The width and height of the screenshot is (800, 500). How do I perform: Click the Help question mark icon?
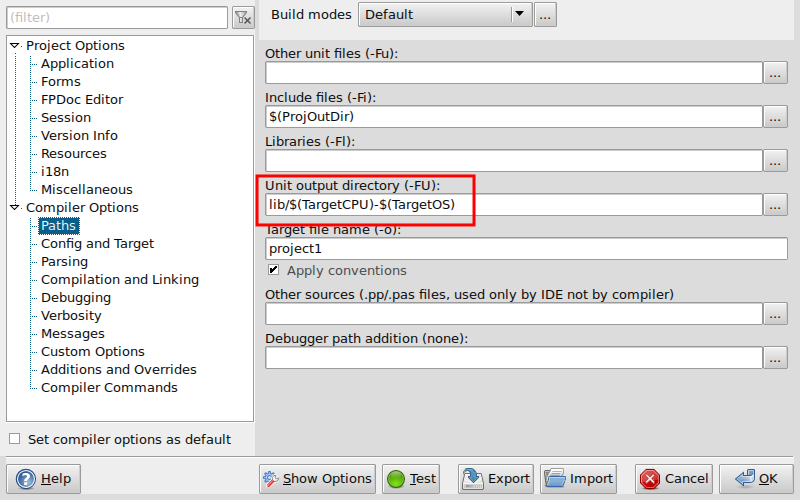26,479
